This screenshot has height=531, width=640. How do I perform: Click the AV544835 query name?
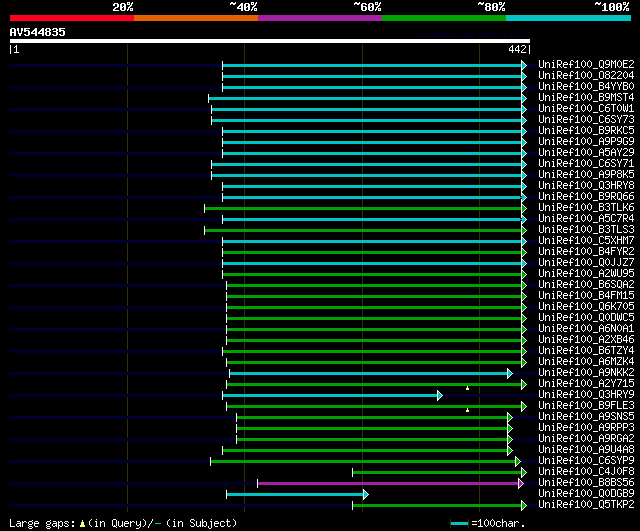[x=38, y=32]
